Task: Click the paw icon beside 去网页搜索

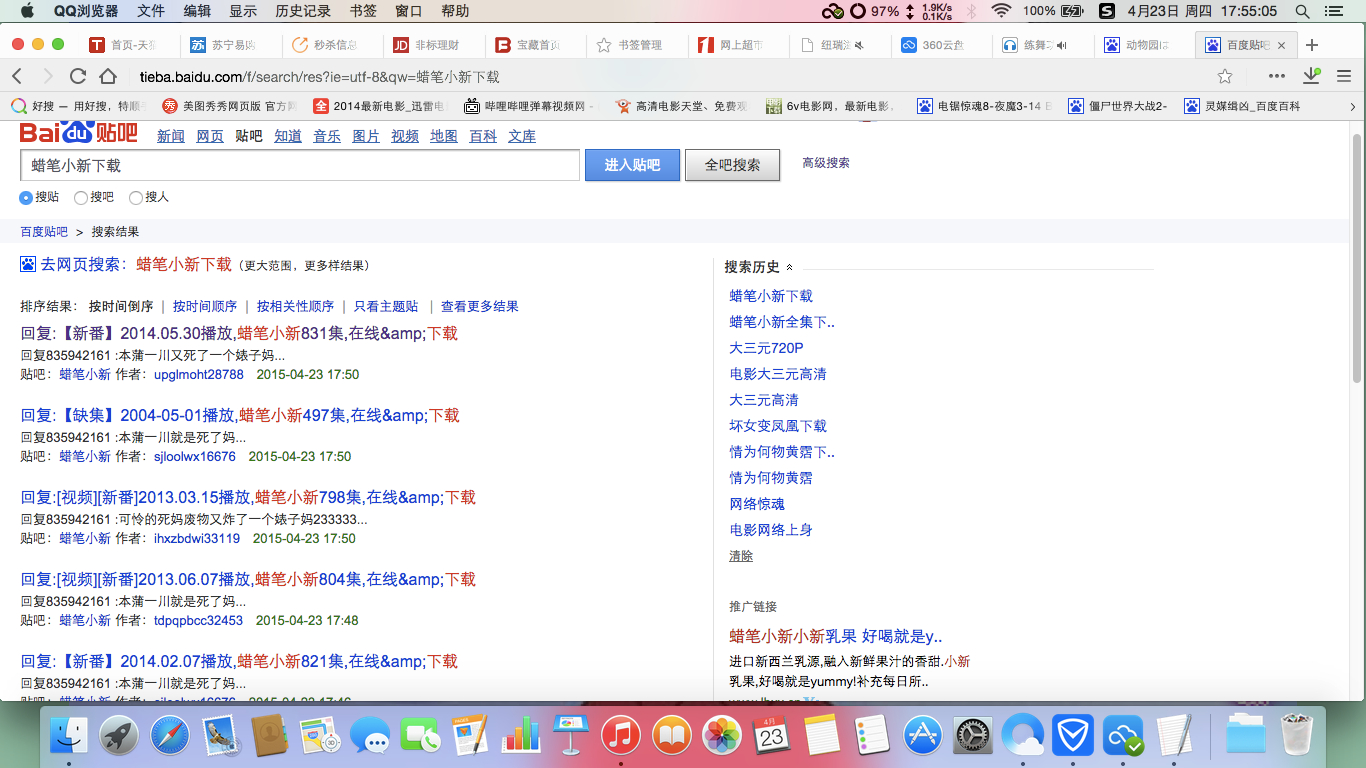Action: coord(28,264)
